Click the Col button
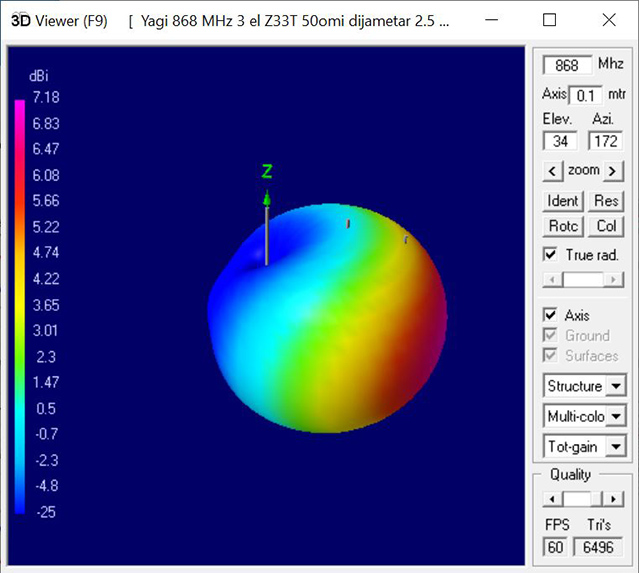Viewport: 639px width, 573px height. tap(606, 226)
